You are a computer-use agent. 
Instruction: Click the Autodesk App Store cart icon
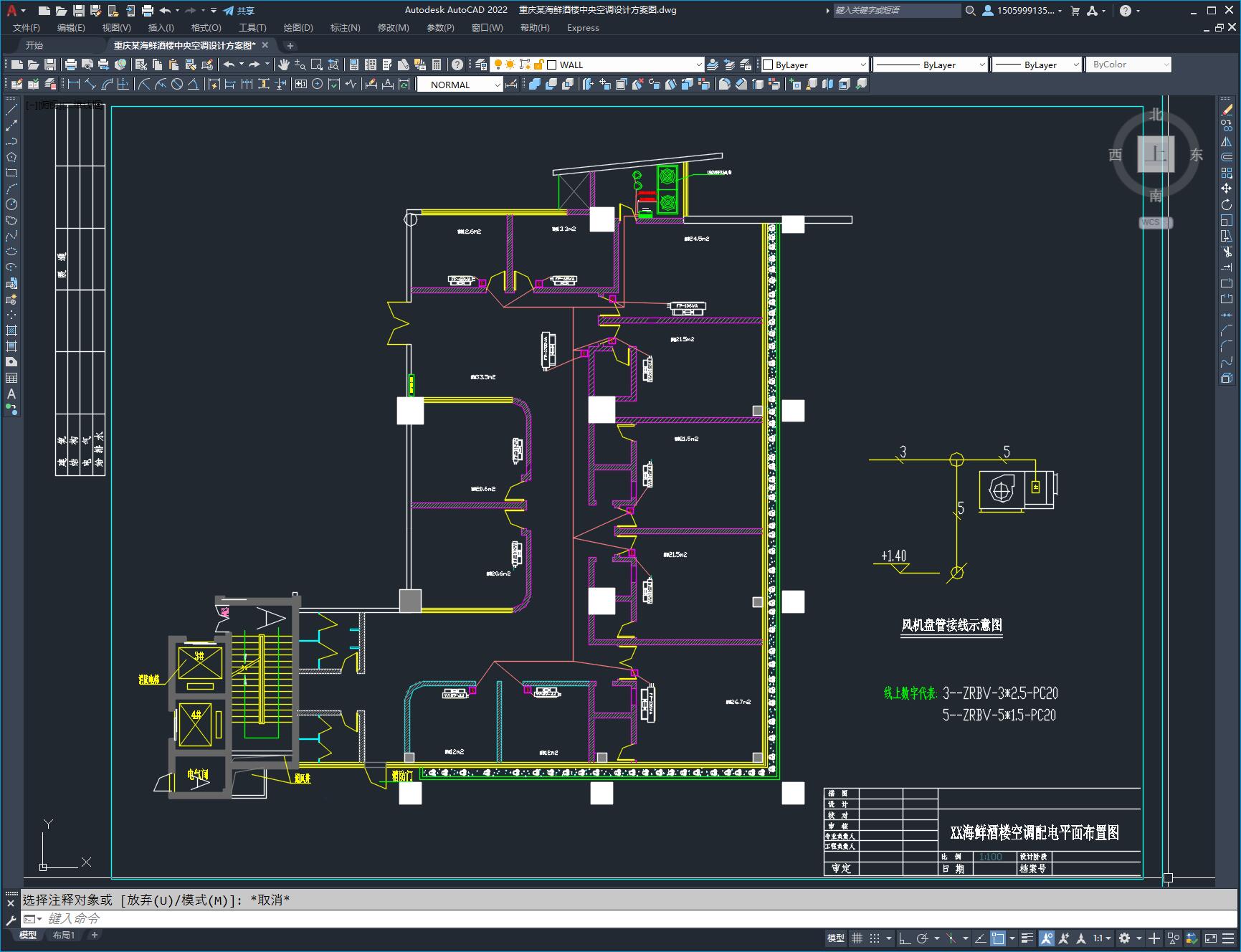[1075, 10]
